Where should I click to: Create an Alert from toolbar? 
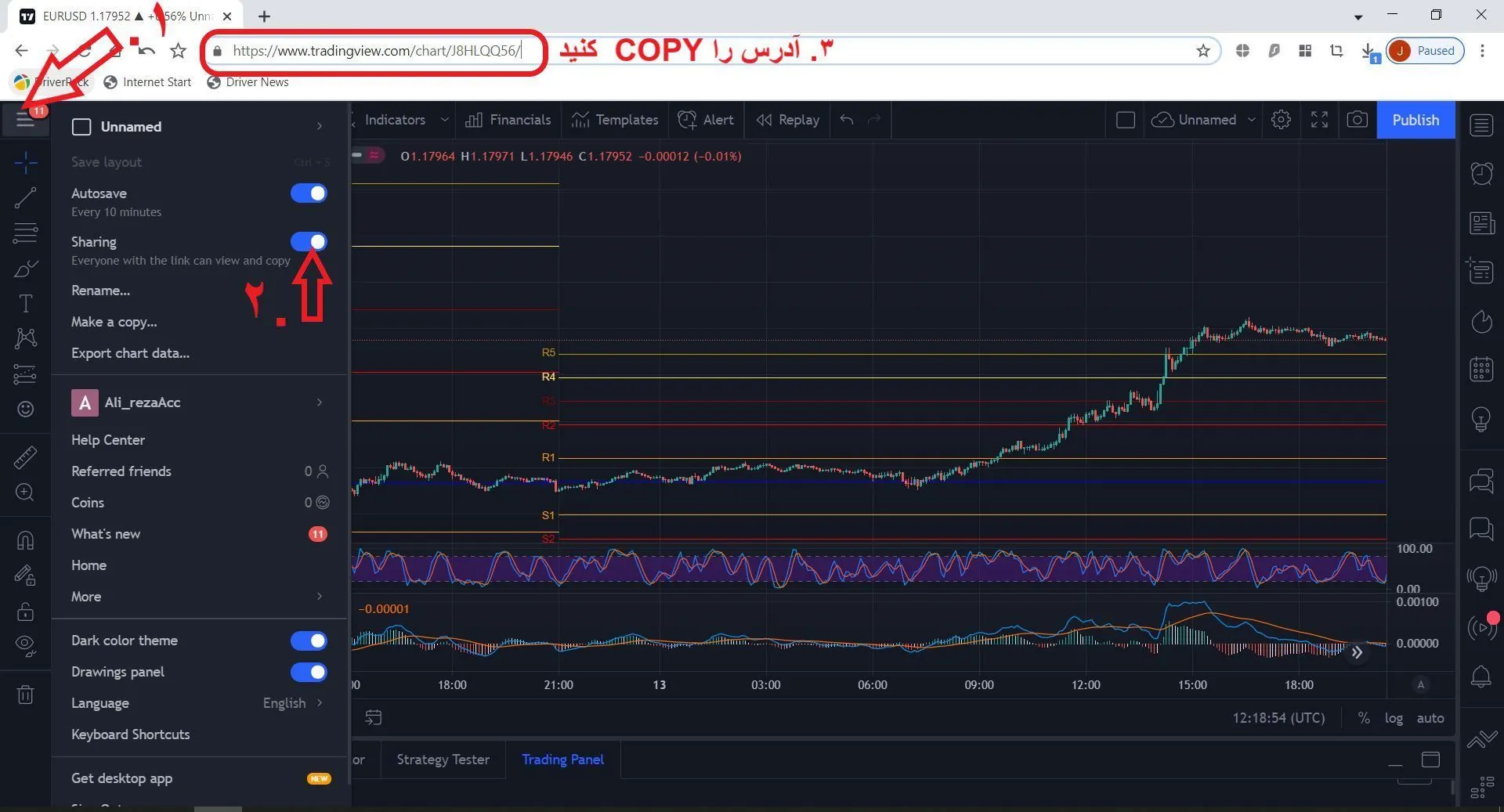pos(706,120)
